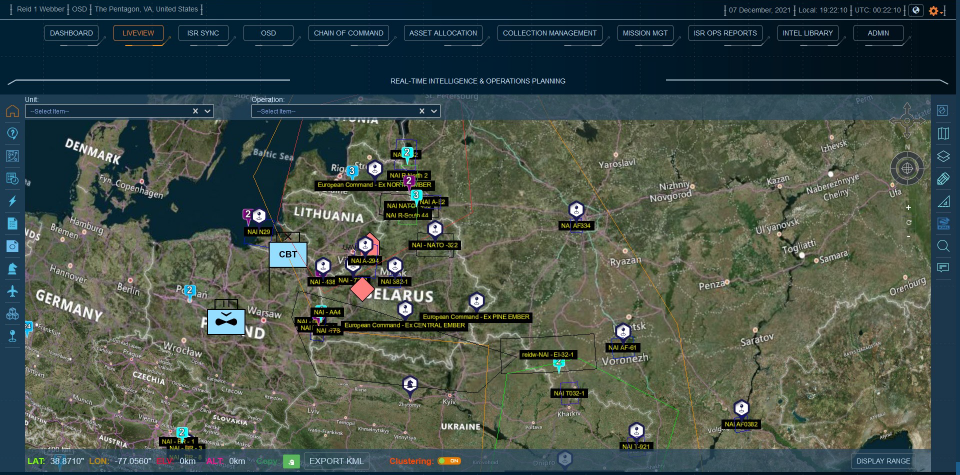Image resolution: width=960 pixels, height=475 pixels.
Task: Toggle the Clustering ON switch
Action: pyautogui.click(x=449, y=461)
